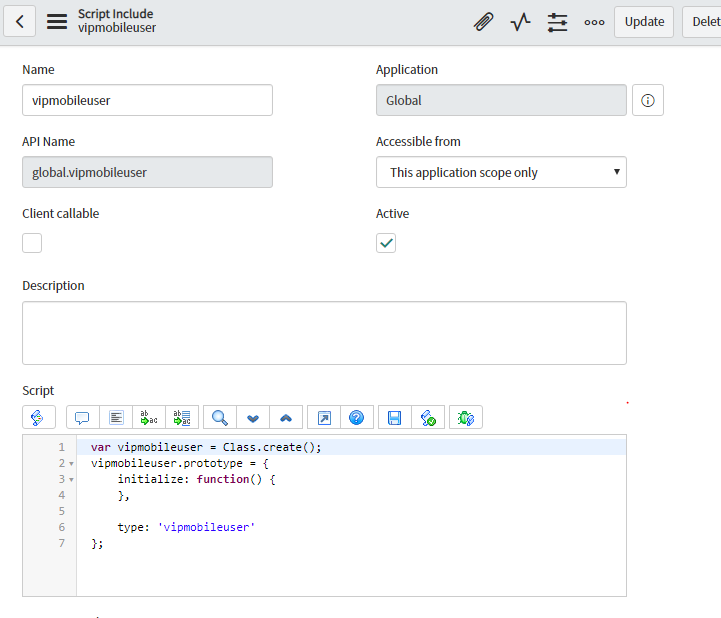Image resolution: width=721 pixels, height=618 pixels.
Task: Click the paperclip attachments icon
Action: (483, 21)
